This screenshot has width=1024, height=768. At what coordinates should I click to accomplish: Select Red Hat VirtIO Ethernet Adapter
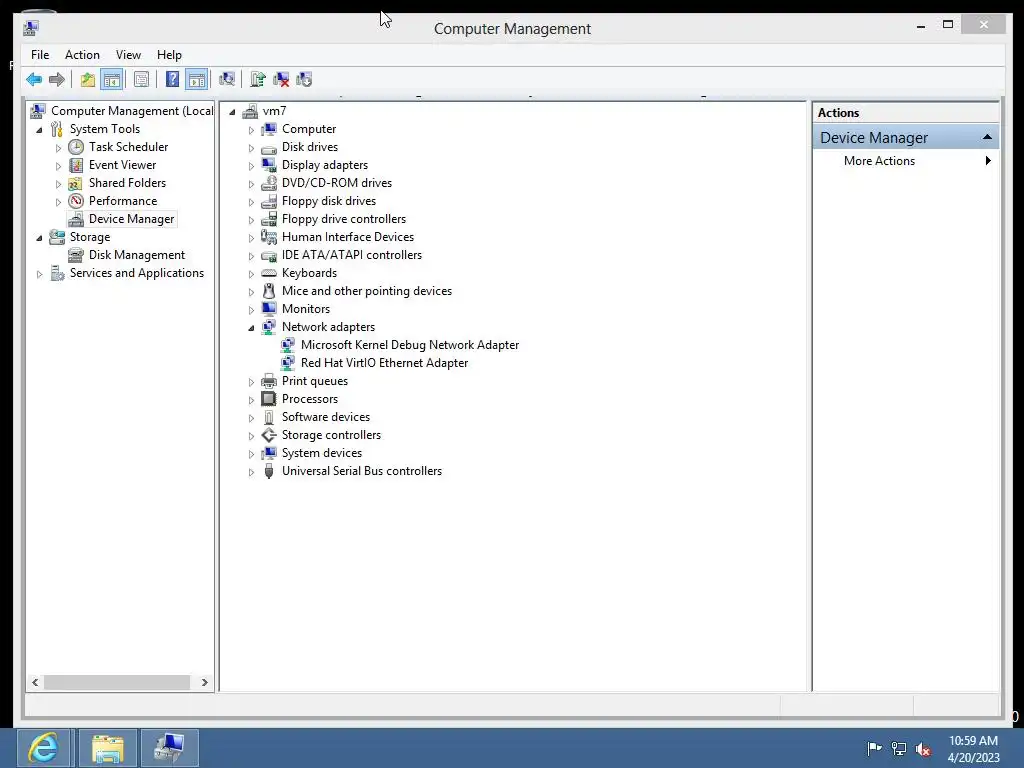pos(384,362)
